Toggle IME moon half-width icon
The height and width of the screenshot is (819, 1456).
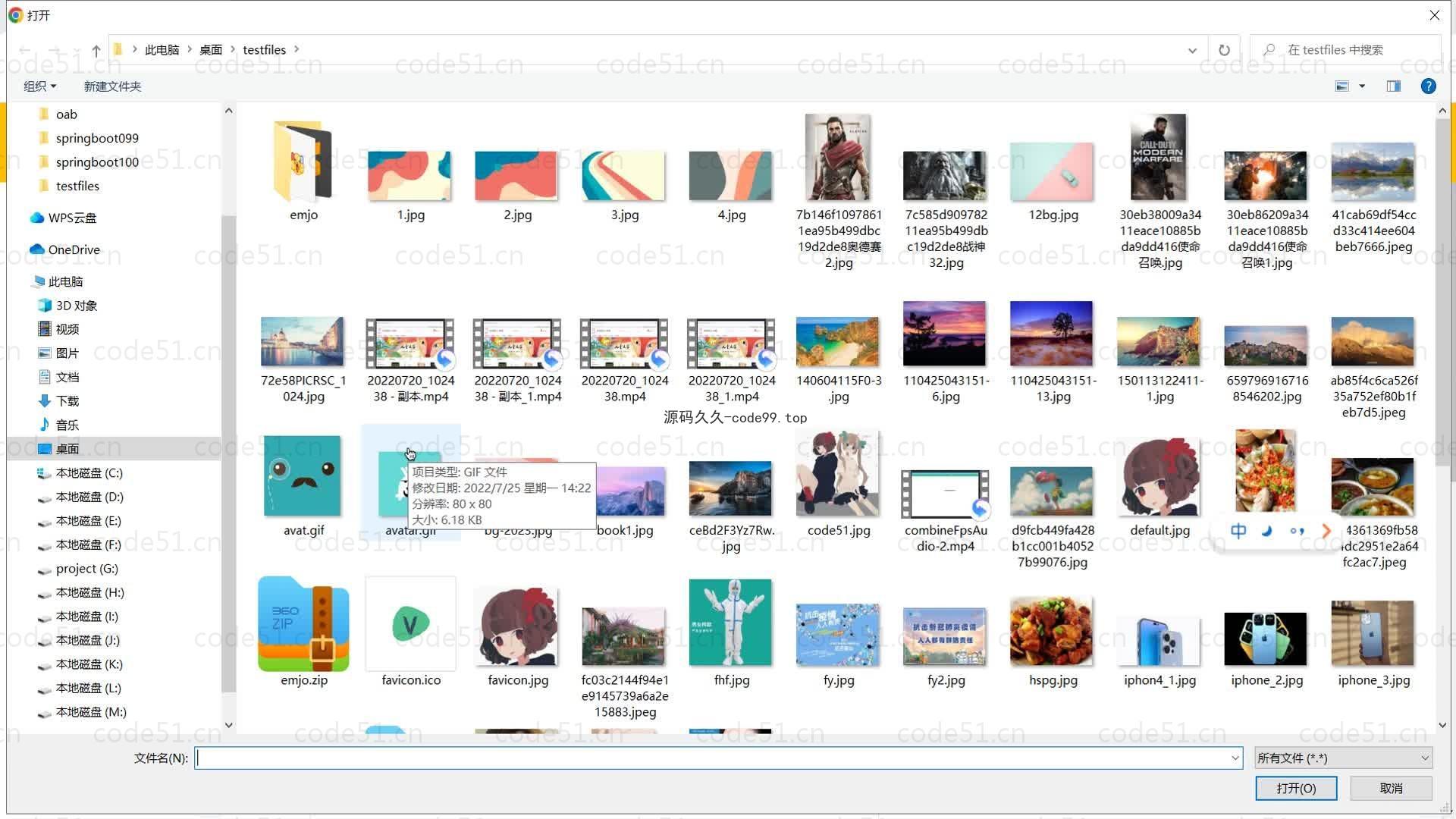click(1267, 531)
